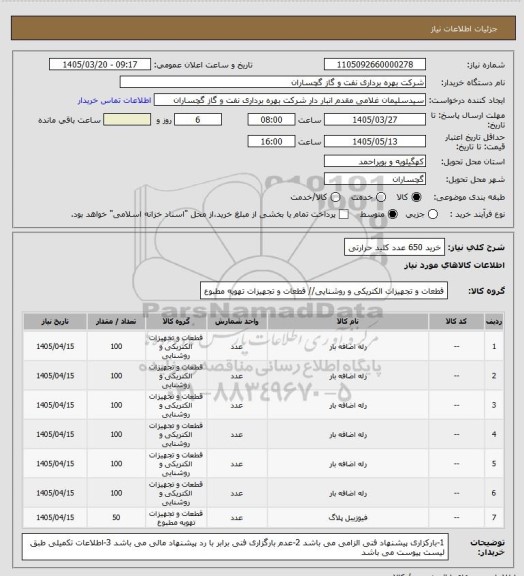
Task: Click the کد کالا column header
Action: (x=456, y=321)
